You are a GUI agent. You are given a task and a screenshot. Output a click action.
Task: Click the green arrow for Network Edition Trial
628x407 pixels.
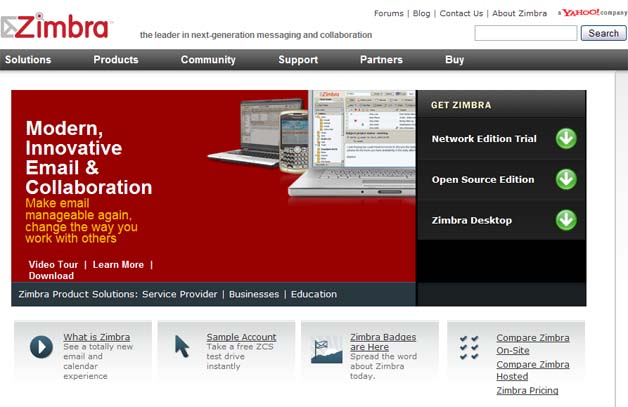[566, 139]
